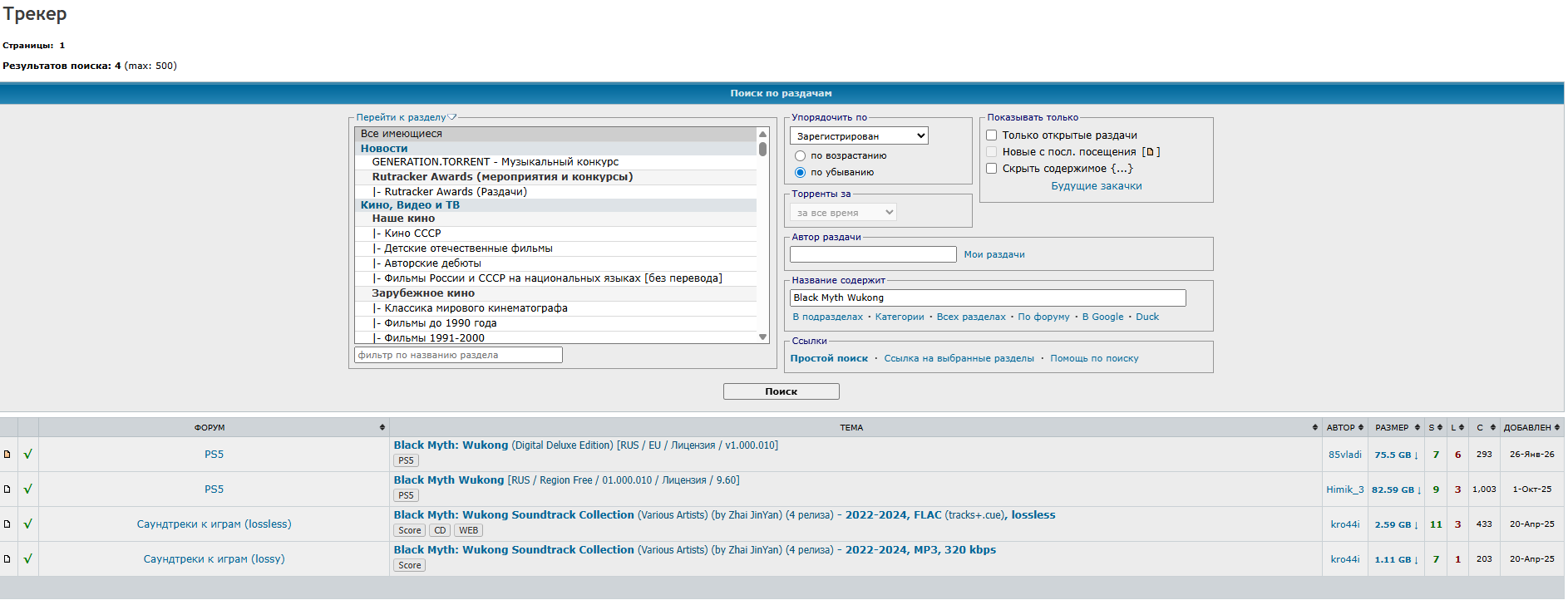
Task: Download the 75.5 GB torrent
Action: pos(1397,455)
